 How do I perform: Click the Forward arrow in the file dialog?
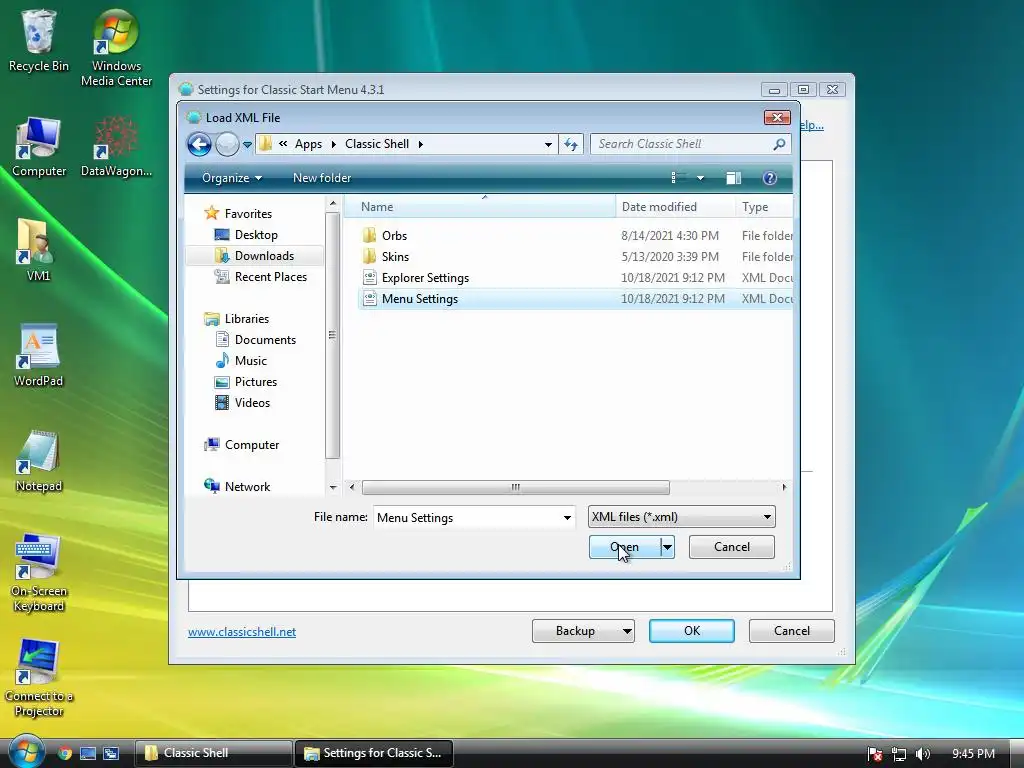click(x=227, y=144)
